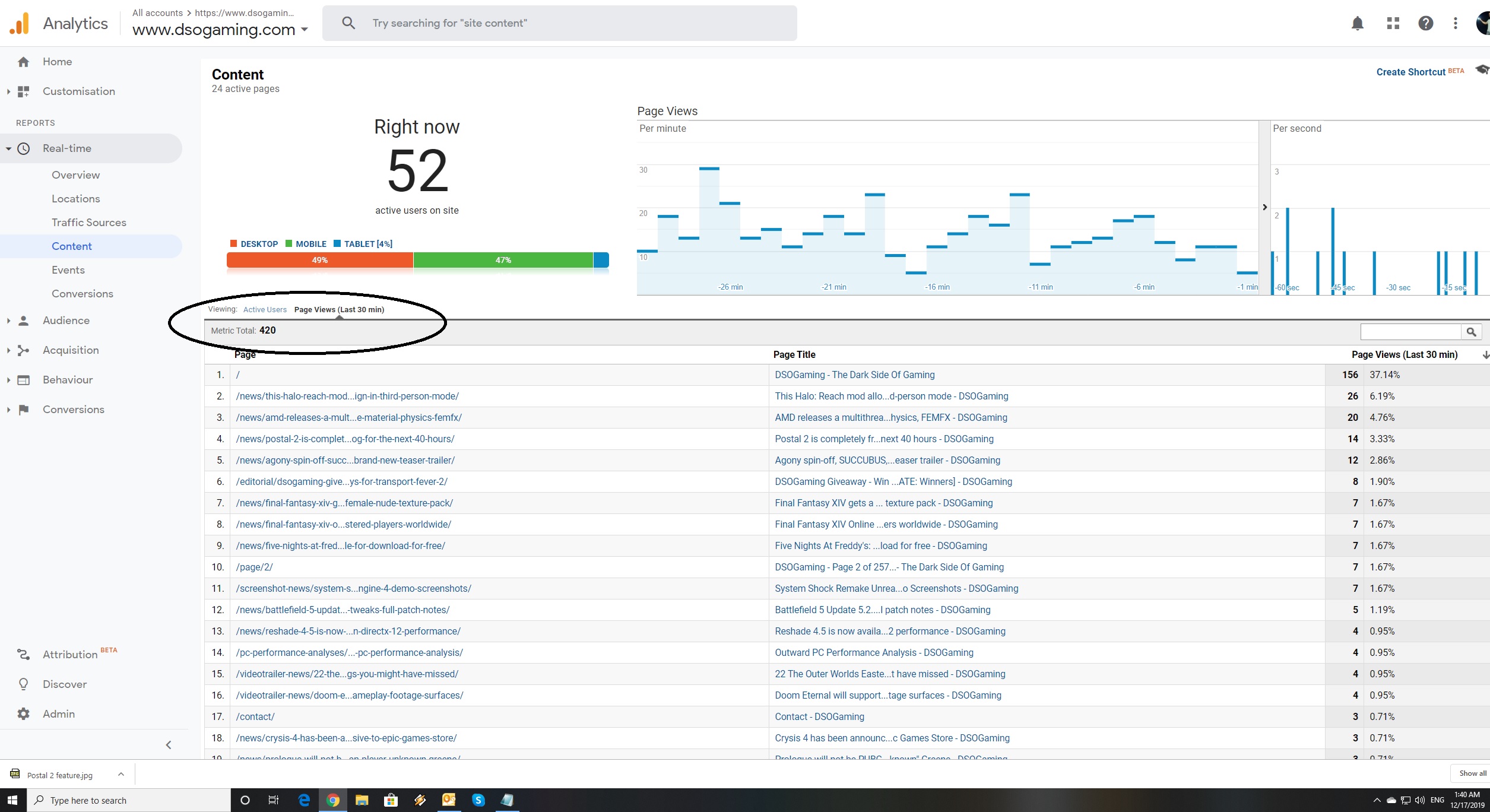Click the blue Tablet bar segment
The height and width of the screenshot is (812, 1490).
601,260
